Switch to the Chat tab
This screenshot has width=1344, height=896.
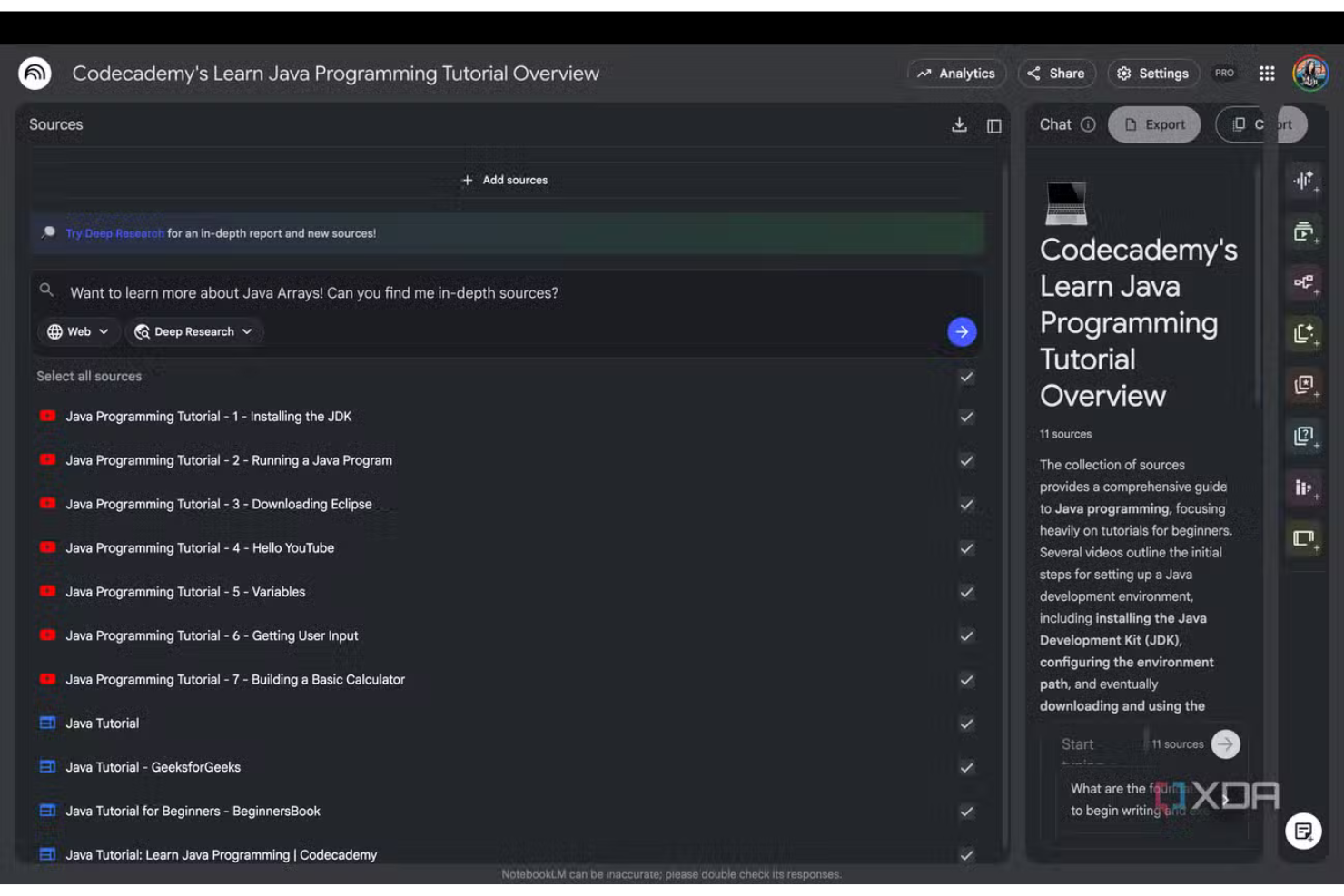point(1056,124)
